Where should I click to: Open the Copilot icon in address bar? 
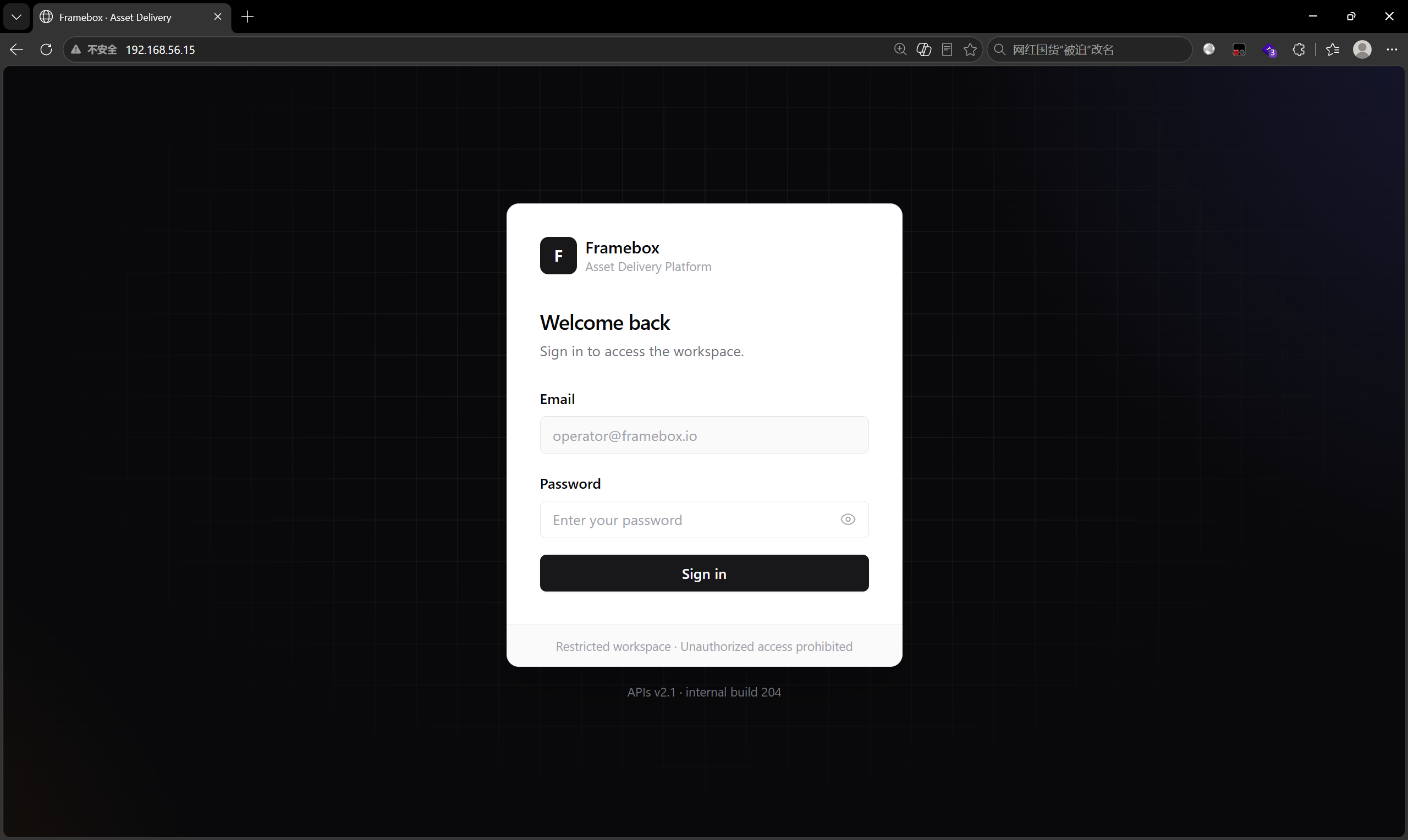click(x=924, y=50)
